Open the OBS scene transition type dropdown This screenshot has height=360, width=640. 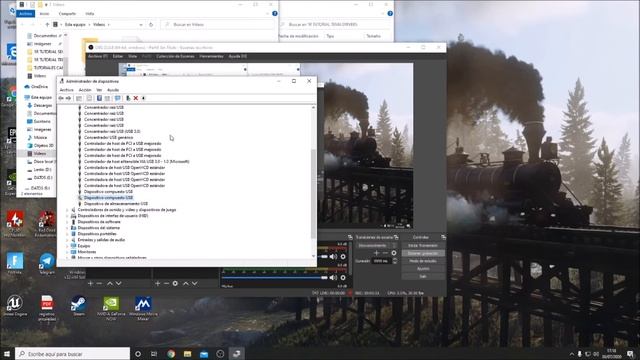pyautogui.click(x=376, y=246)
